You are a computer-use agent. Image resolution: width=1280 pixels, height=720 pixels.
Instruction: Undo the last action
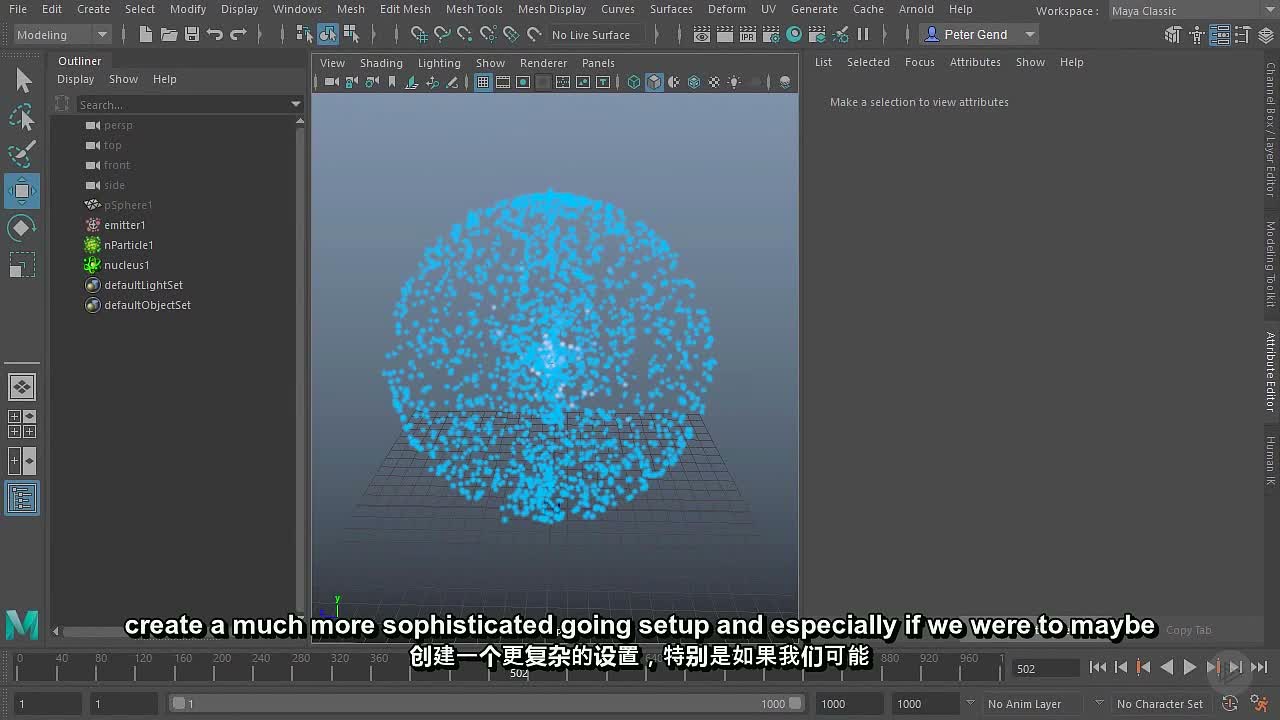click(x=215, y=34)
